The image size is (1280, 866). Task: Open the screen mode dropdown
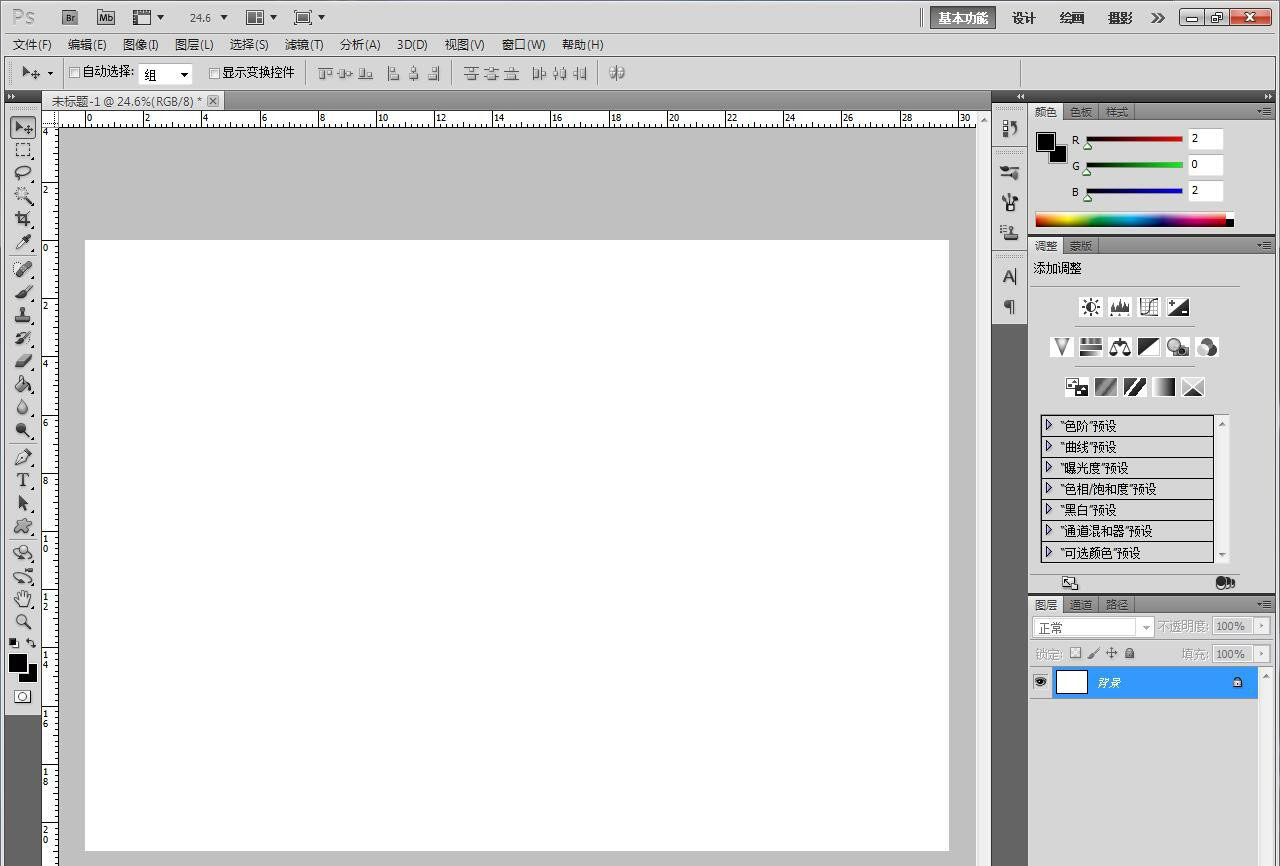click(310, 17)
